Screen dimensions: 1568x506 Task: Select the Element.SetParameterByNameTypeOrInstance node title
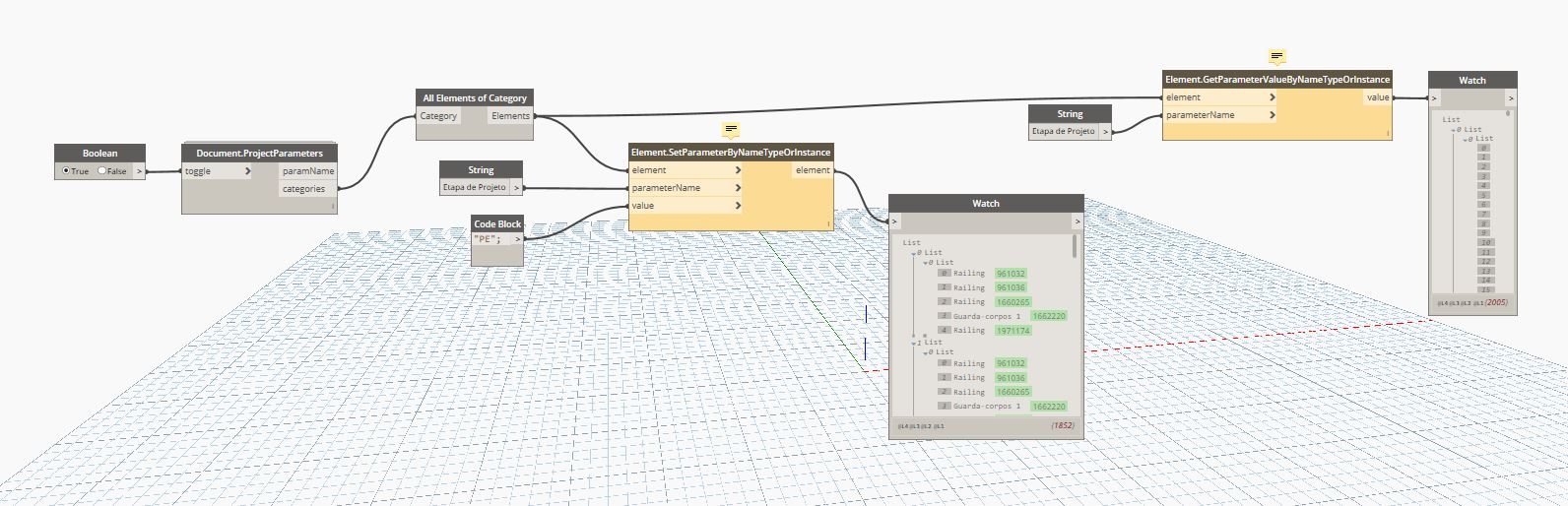click(731, 152)
